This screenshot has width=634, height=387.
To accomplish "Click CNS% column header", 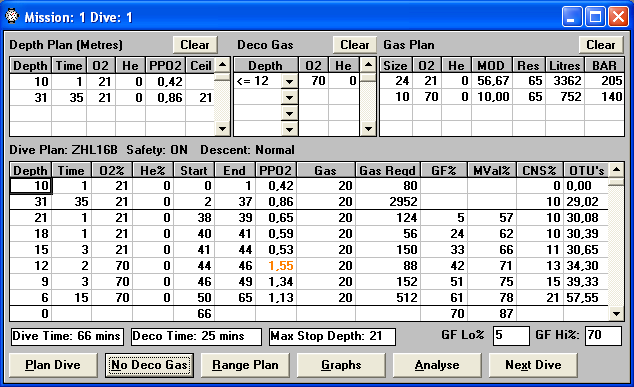I will (539, 171).
